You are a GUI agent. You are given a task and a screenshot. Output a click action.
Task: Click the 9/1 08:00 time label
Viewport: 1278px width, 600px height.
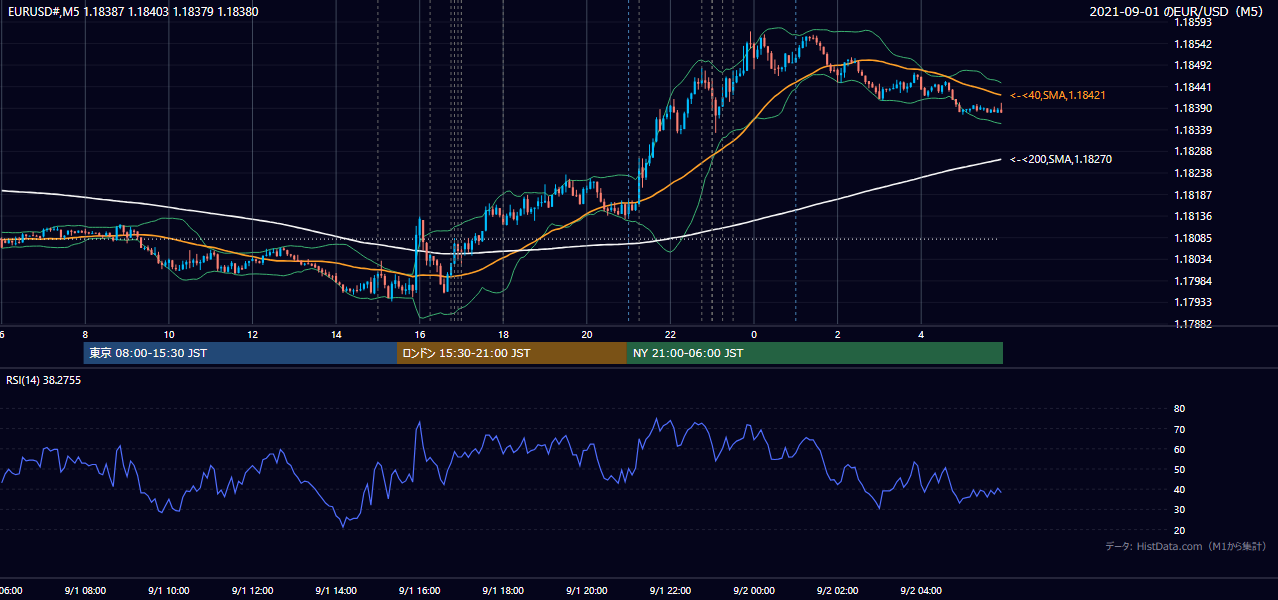point(85,590)
